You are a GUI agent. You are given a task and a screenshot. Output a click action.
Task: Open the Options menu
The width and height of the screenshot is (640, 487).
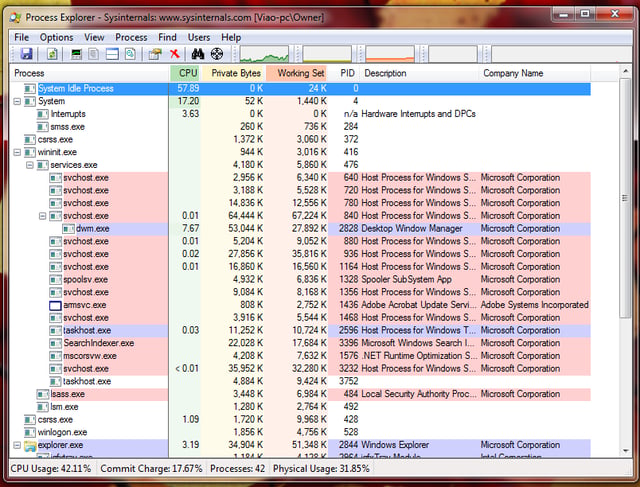click(x=56, y=38)
